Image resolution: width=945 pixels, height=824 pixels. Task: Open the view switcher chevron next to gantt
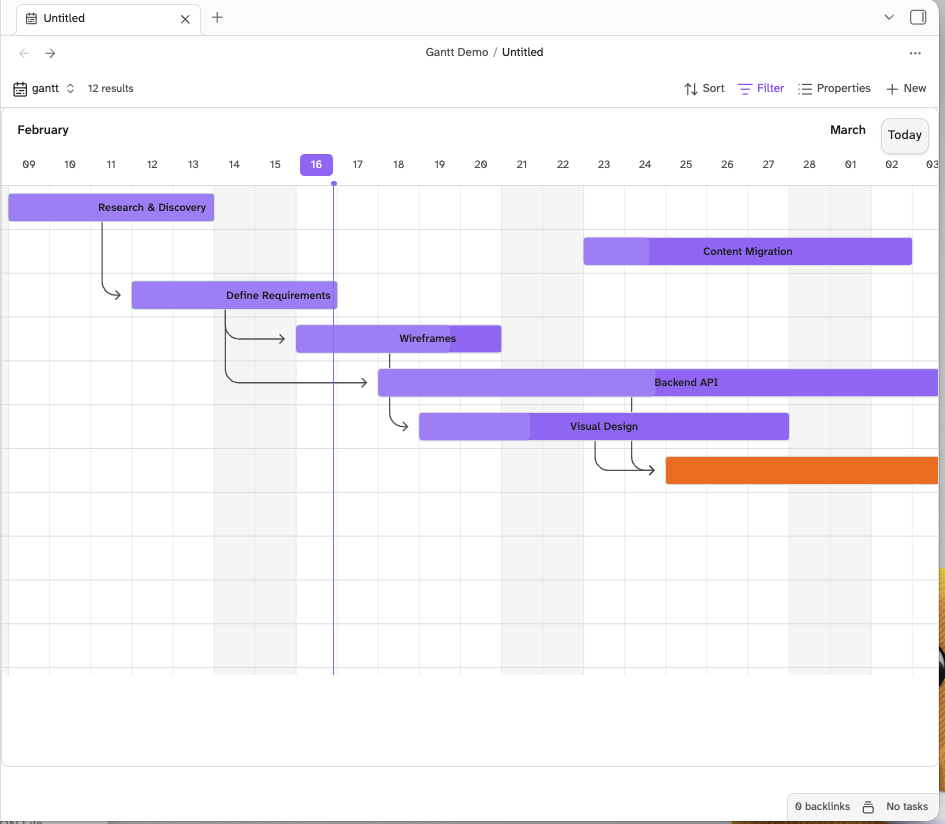point(68,88)
